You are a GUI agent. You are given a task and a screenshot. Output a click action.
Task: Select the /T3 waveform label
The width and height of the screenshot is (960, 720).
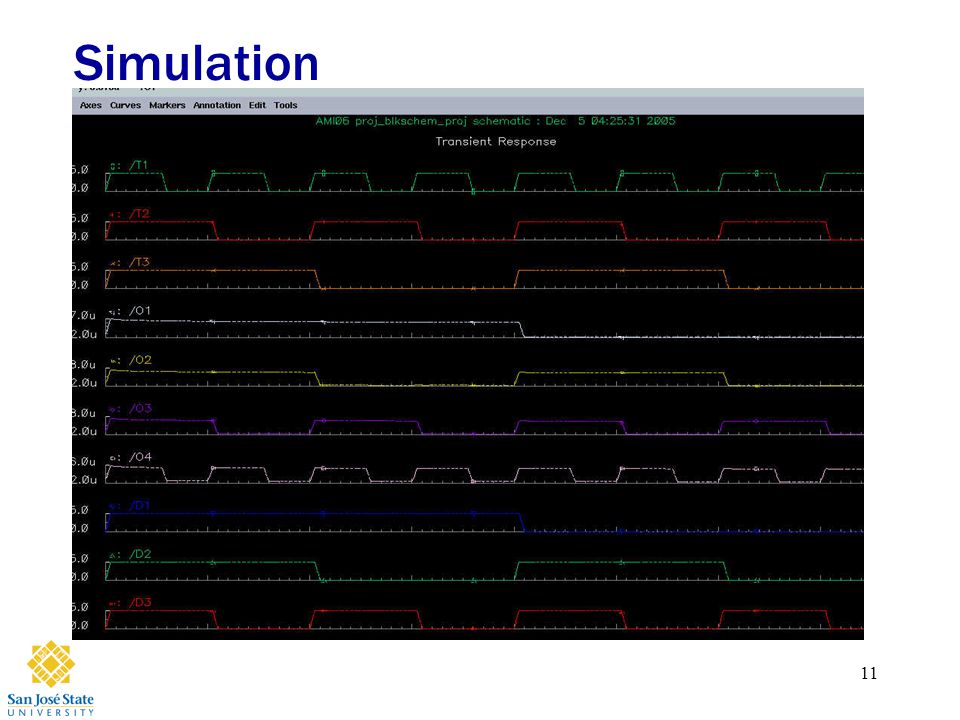pyautogui.click(x=139, y=262)
